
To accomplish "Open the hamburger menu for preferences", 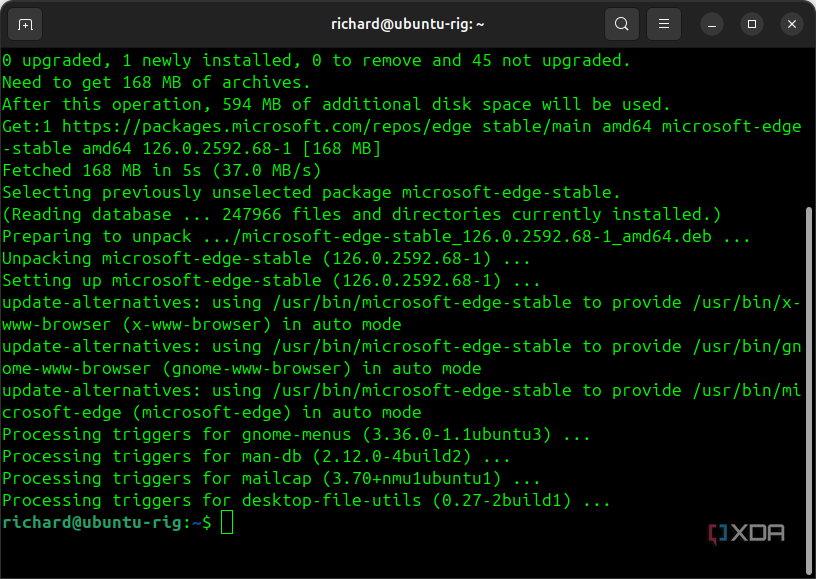I will pyautogui.click(x=663, y=23).
